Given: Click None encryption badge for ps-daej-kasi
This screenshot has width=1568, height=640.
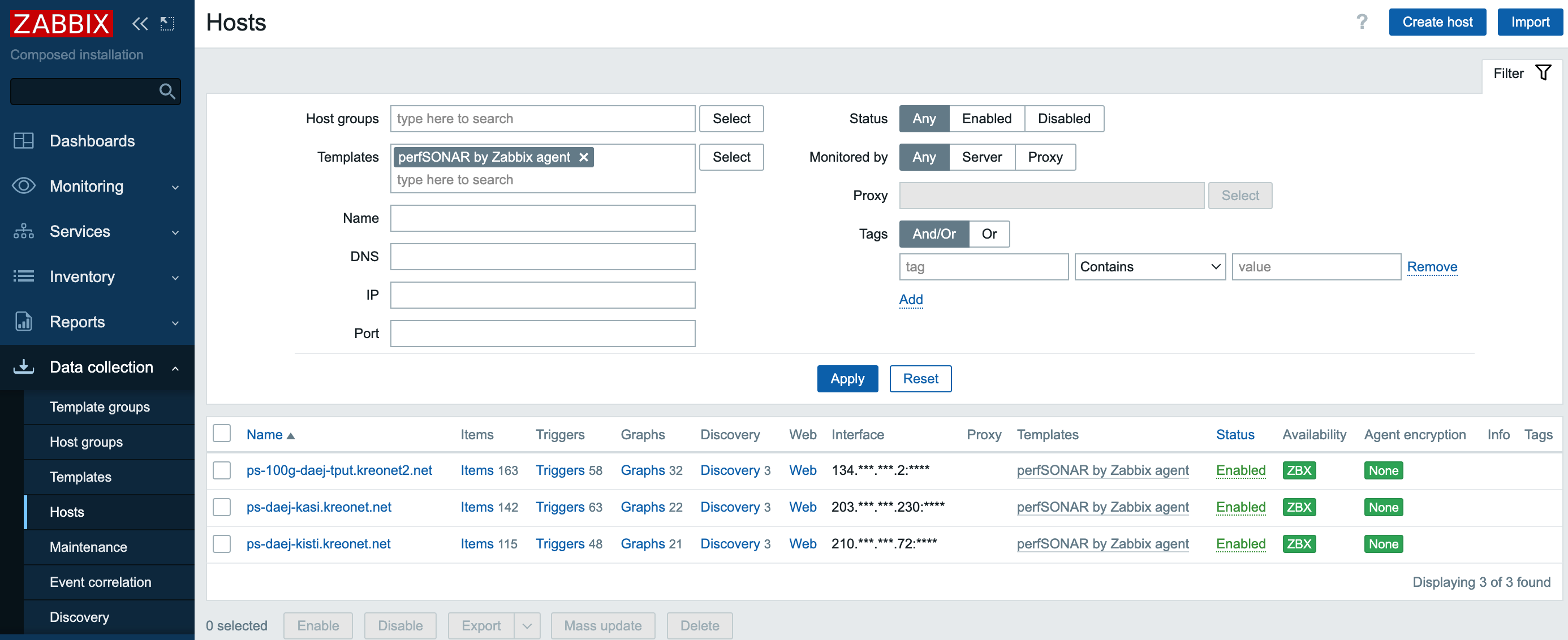Looking at the screenshot, I should 1383,507.
